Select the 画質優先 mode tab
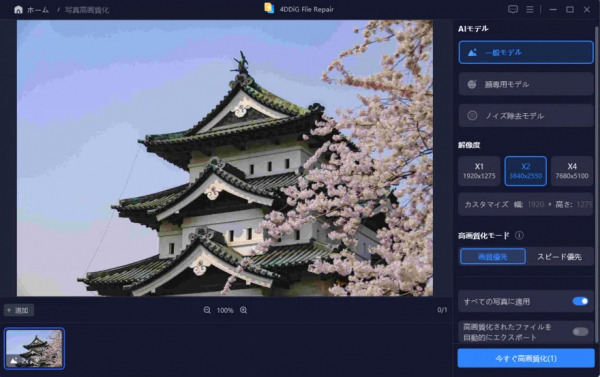 pyautogui.click(x=492, y=257)
